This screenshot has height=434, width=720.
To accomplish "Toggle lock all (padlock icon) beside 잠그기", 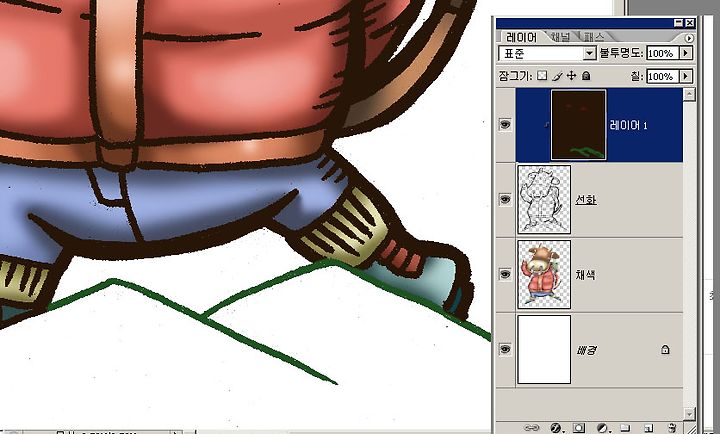I will [586, 76].
